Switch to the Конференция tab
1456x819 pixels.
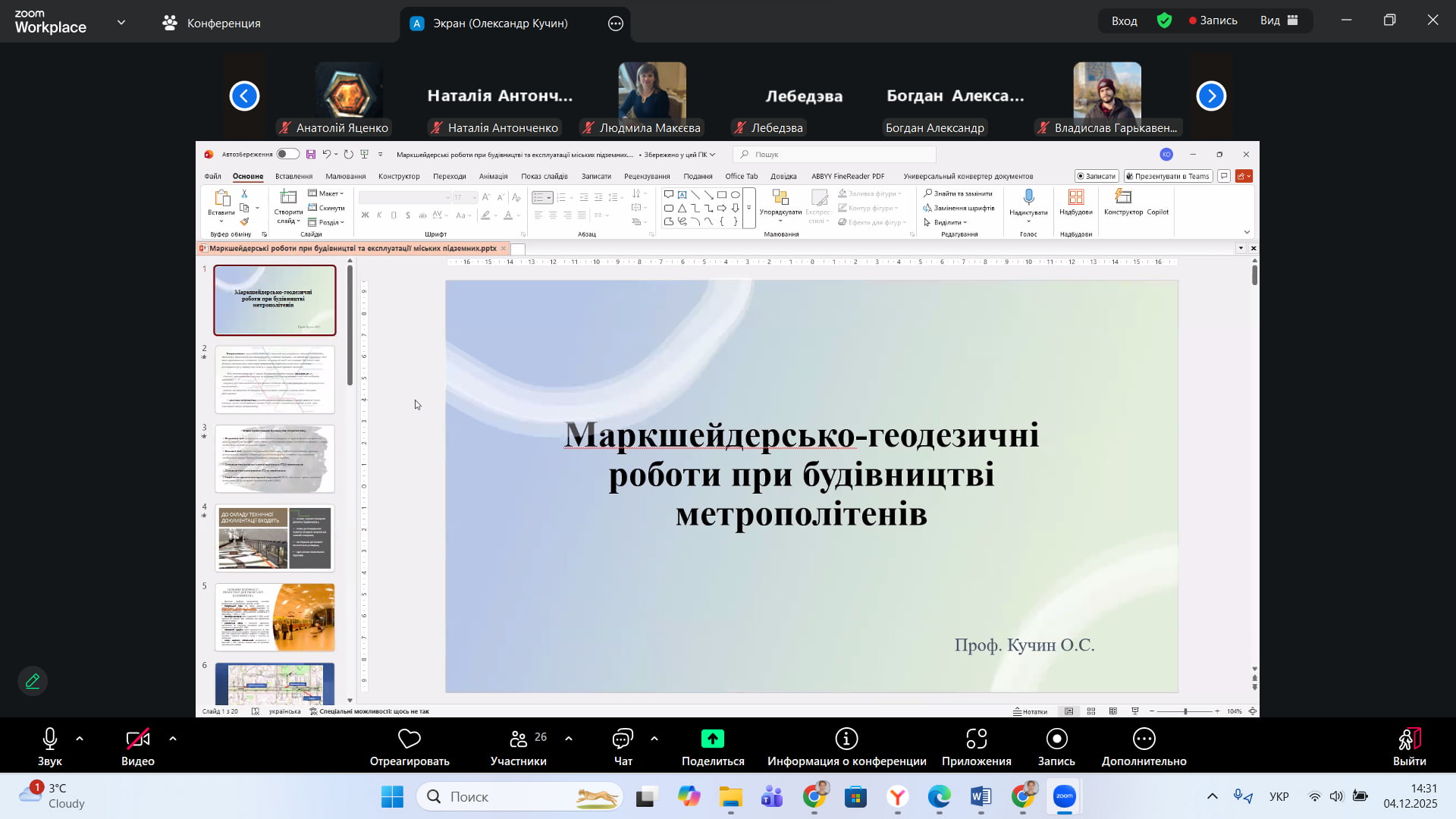(x=212, y=24)
